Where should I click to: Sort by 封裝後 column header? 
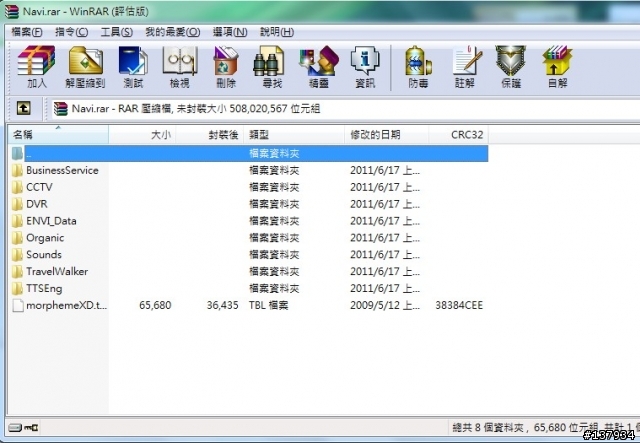click(209, 134)
